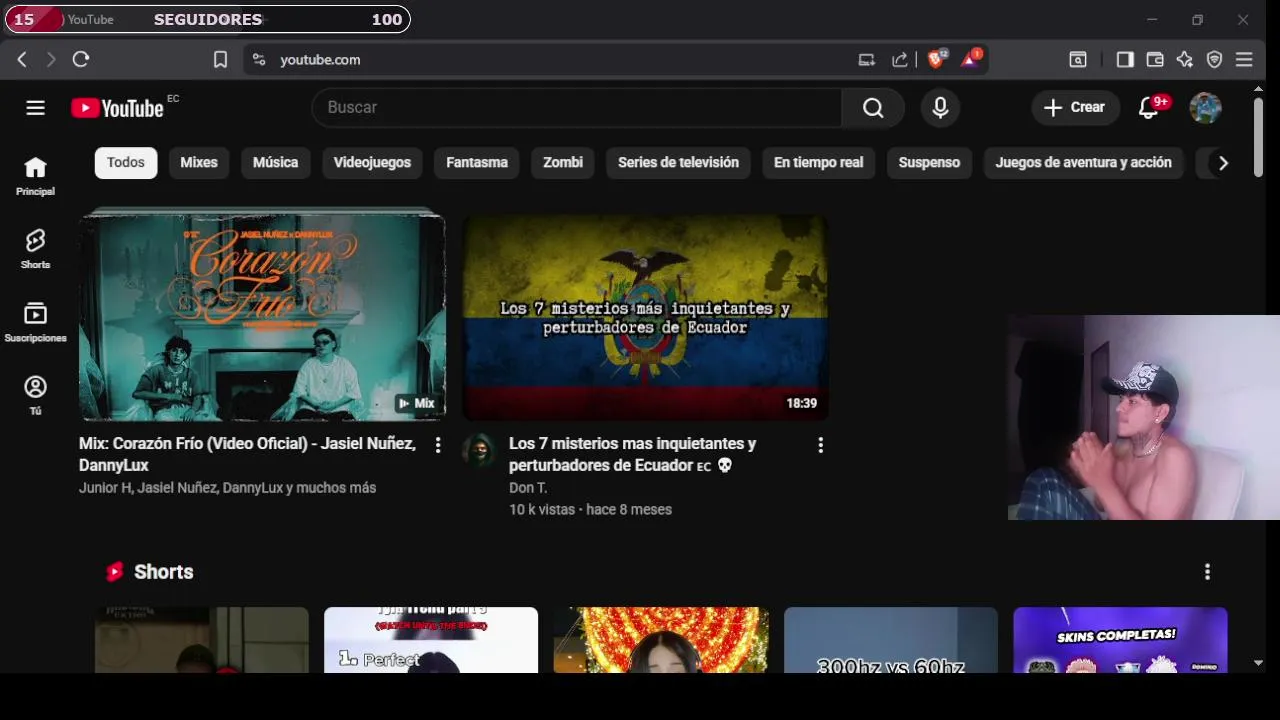Go to Principal in sidebar
1280x720 pixels.
pyautogui.click(x=35, y=176)
